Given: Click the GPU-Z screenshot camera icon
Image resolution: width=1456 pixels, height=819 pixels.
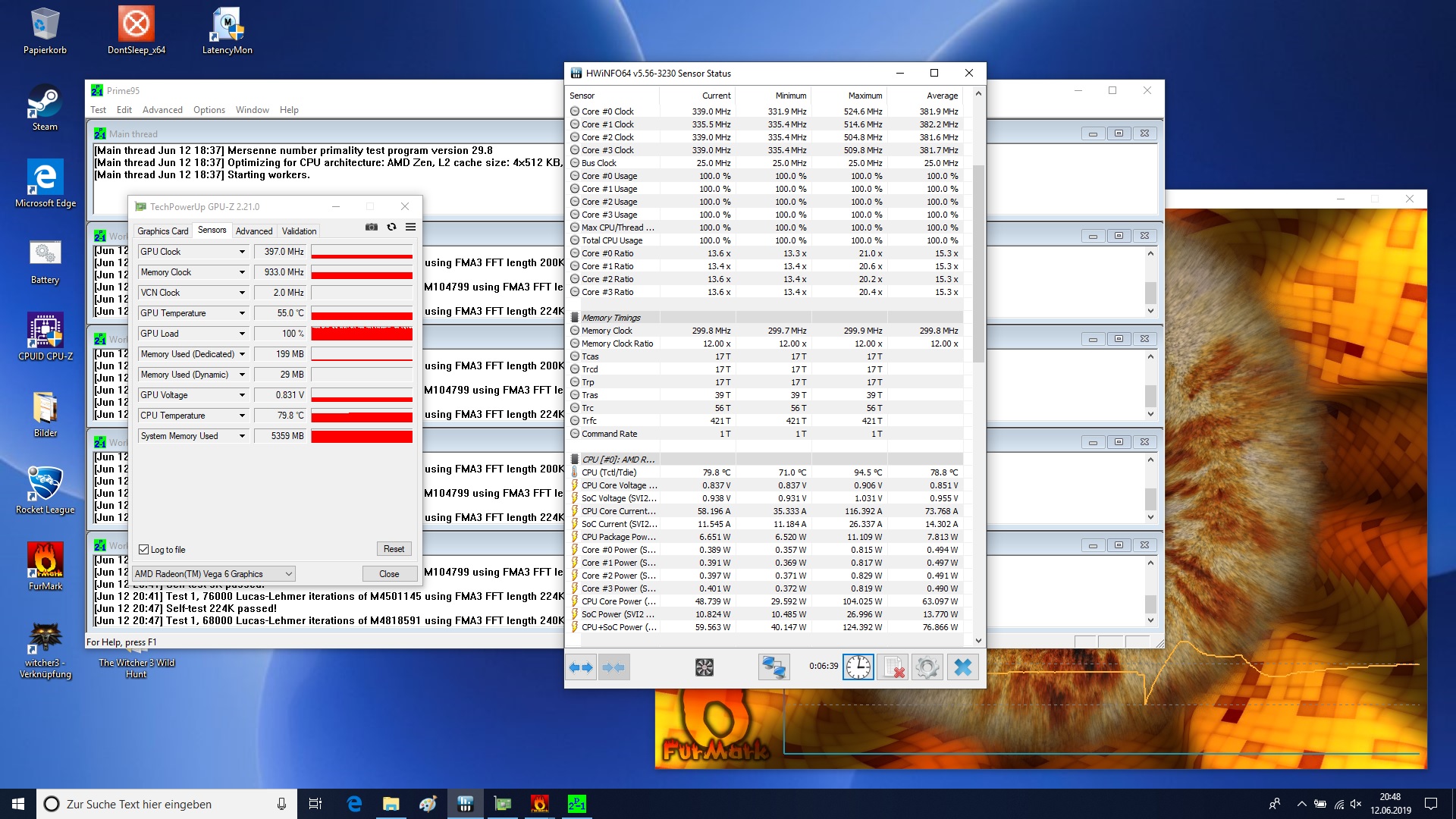Looking at the screenshot, I should [372, 227].
